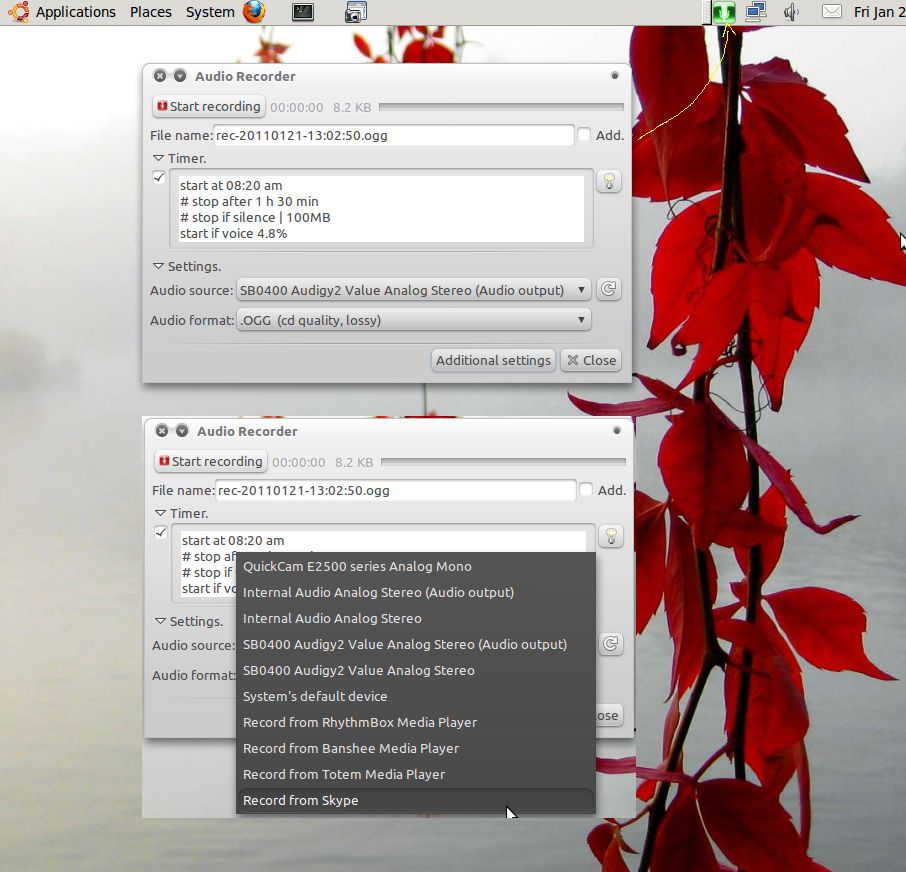This screenshot has width=906, height=872.
Task: Tick the Add checkbox in upper window
Action: pyautogui.click(x=583, y=135)
